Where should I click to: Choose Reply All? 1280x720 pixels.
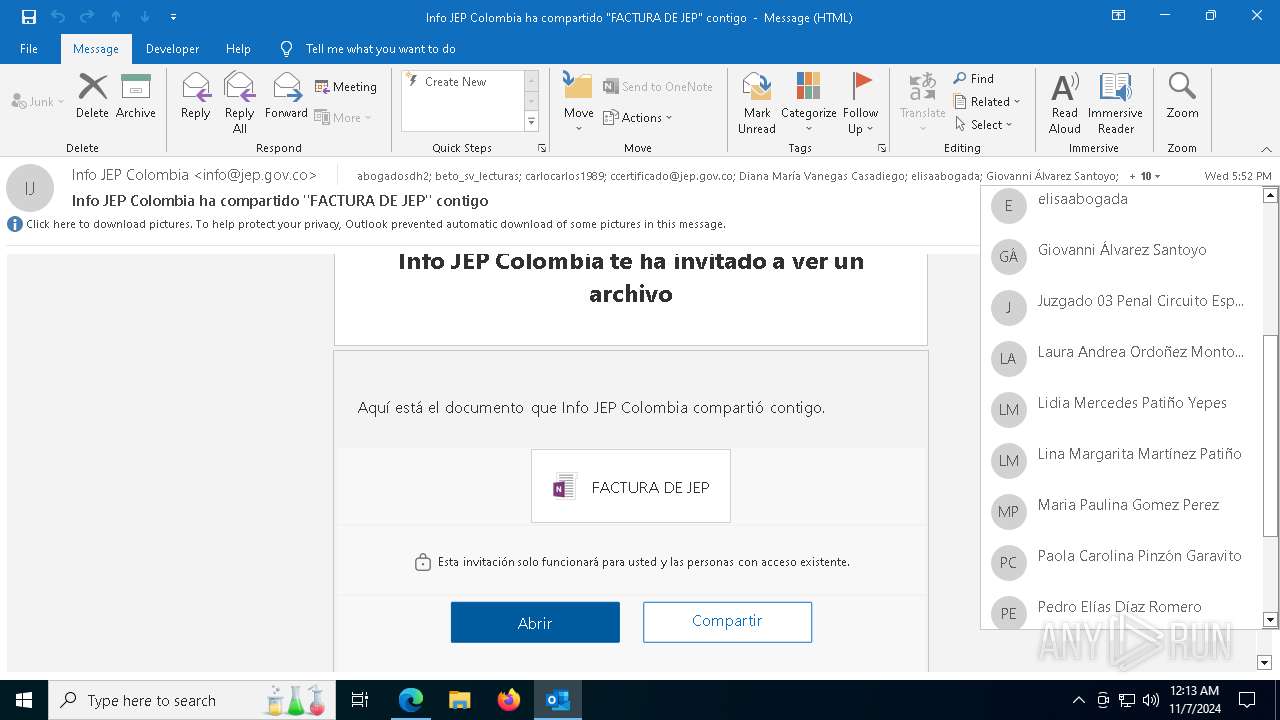pos(239,103)
